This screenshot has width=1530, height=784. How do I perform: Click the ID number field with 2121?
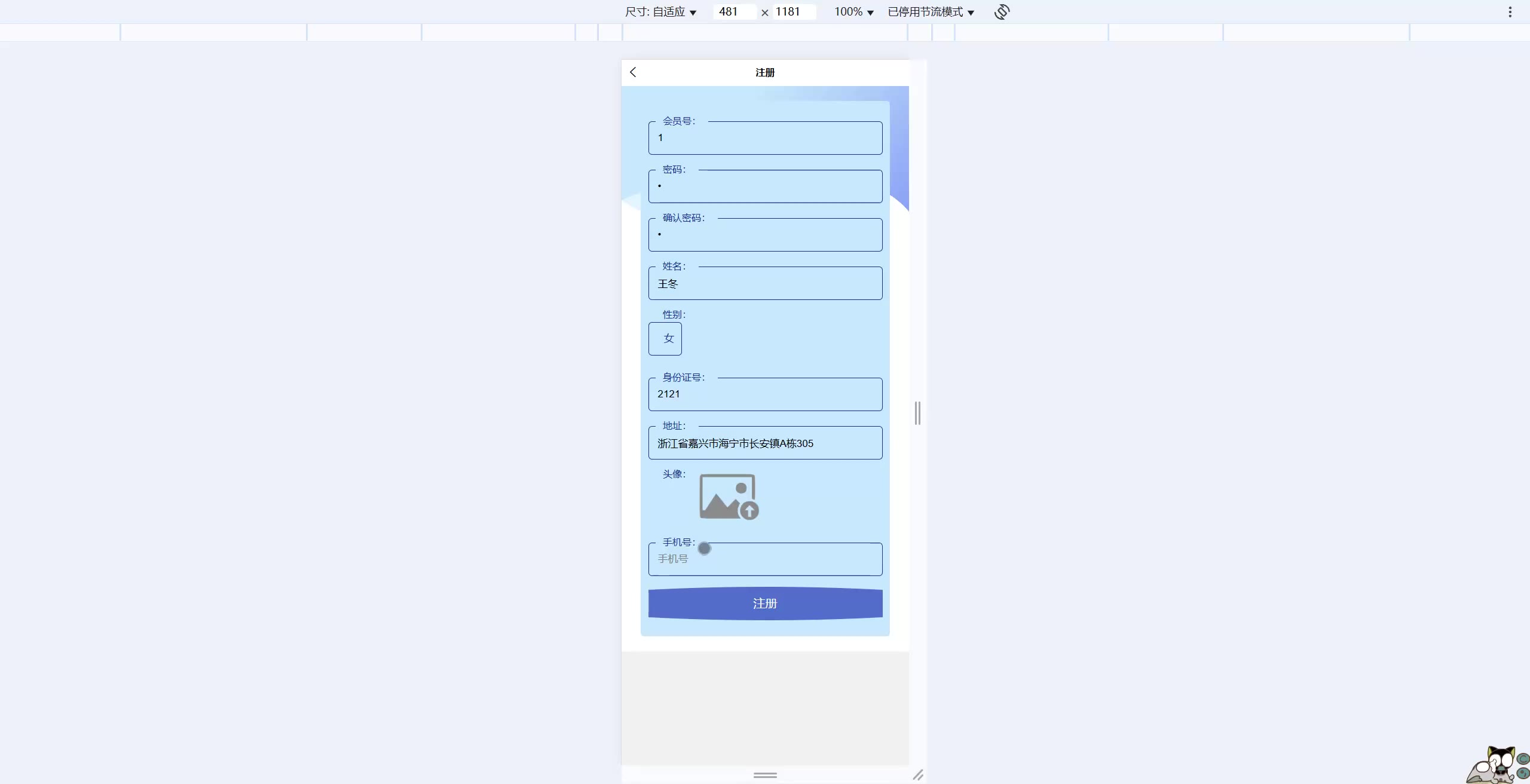pyautogui.click(x=765, y=394)
